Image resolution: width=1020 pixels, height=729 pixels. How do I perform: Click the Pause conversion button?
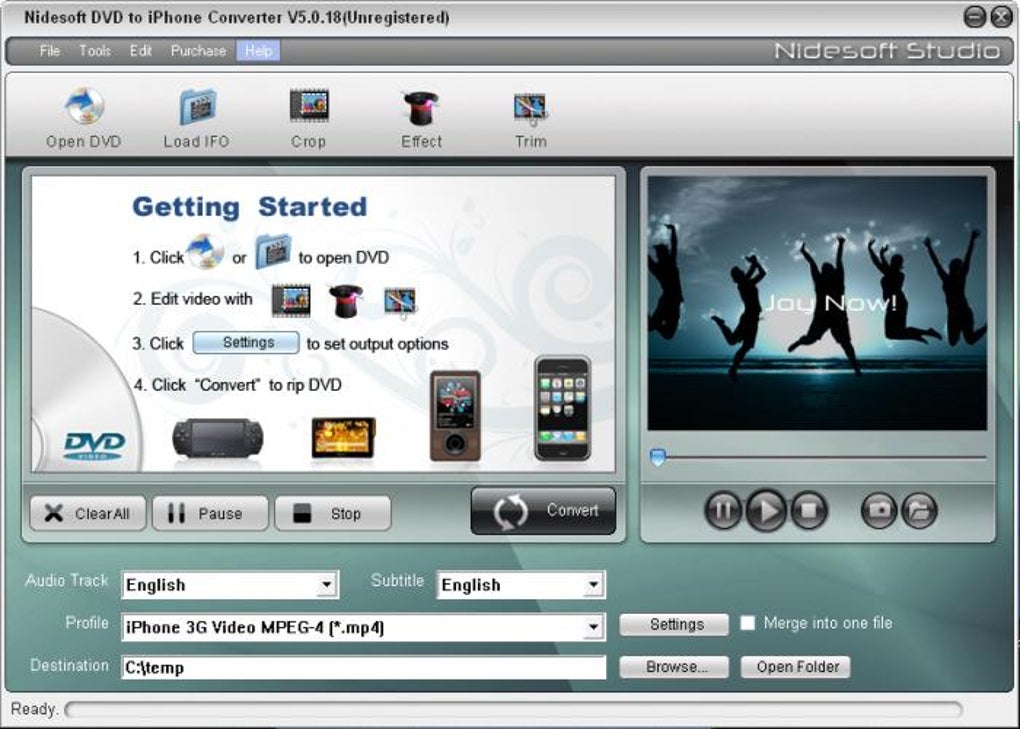coord(210,513)
